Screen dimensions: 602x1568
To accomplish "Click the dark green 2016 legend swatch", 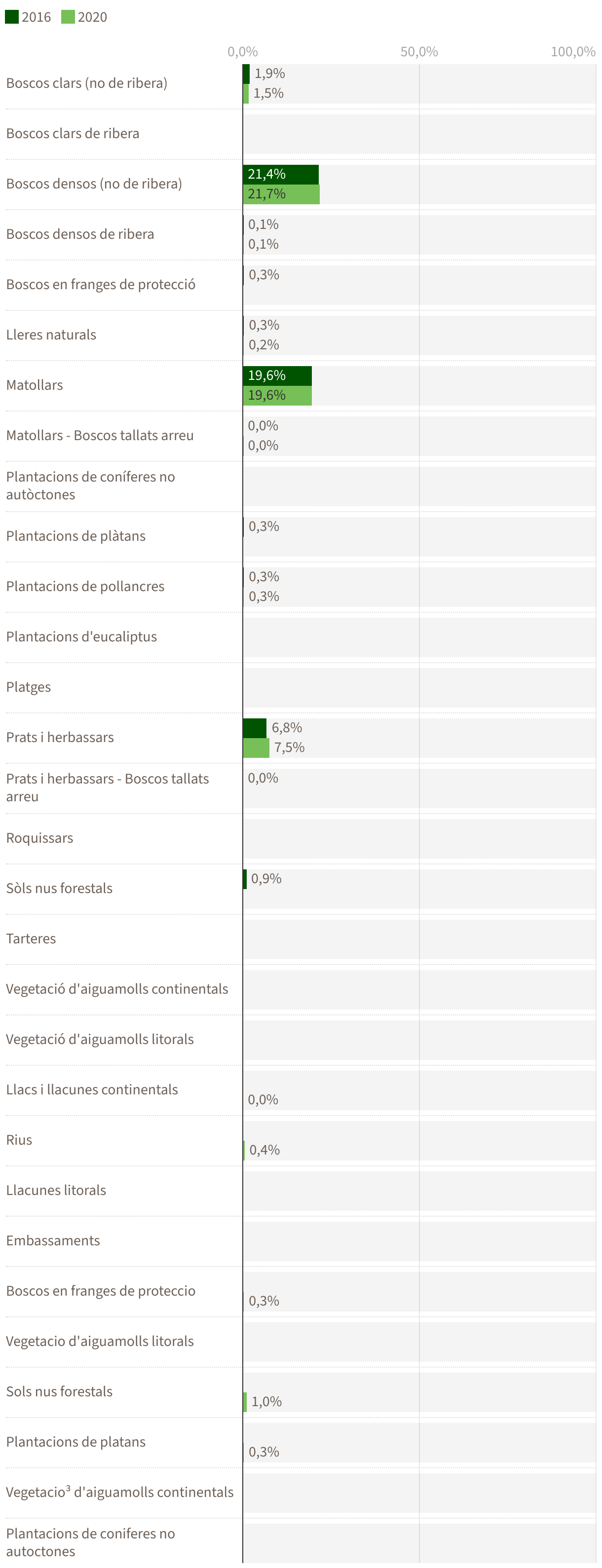I will (11, 16).
